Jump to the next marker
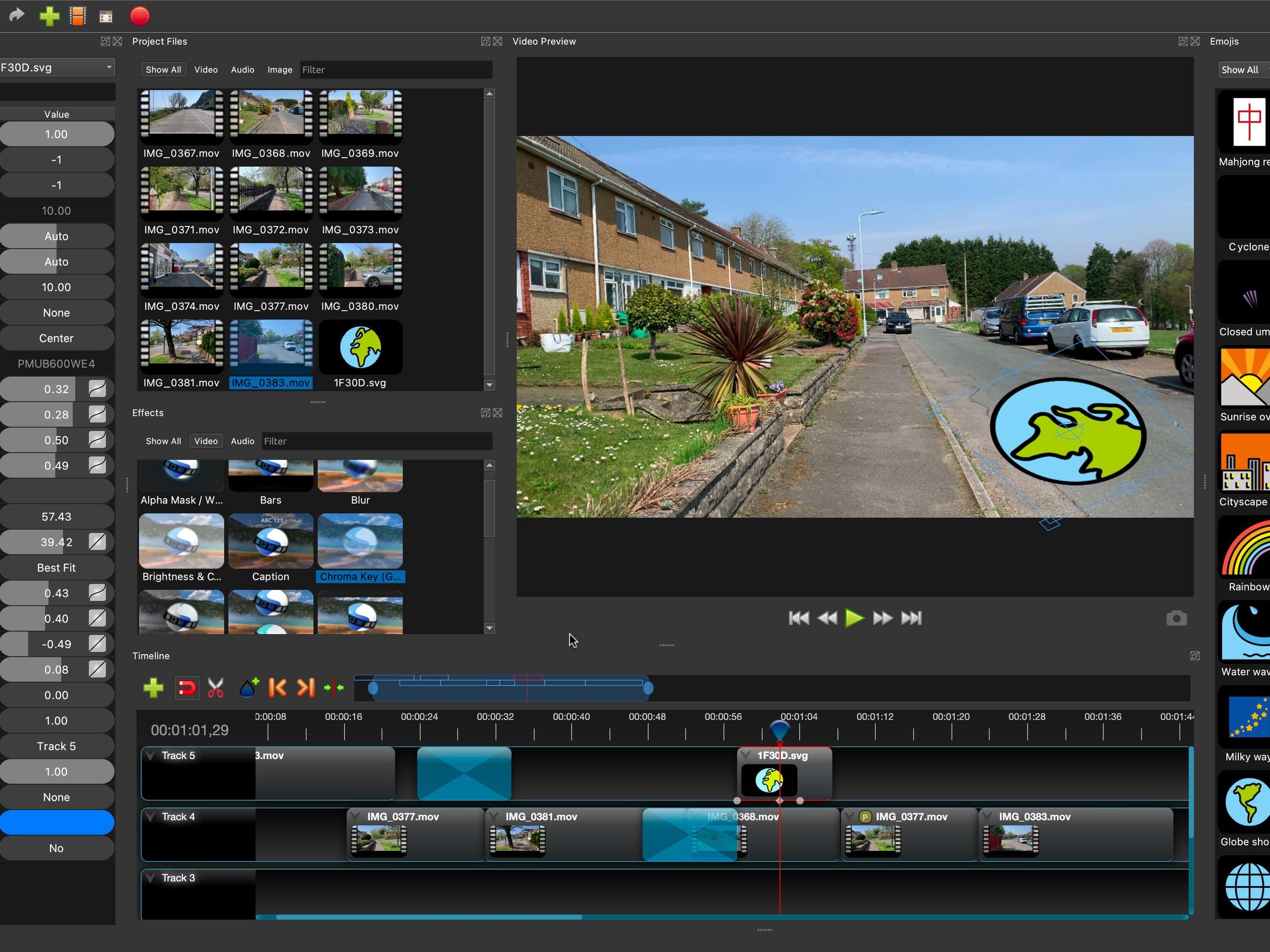 (306, 687)
